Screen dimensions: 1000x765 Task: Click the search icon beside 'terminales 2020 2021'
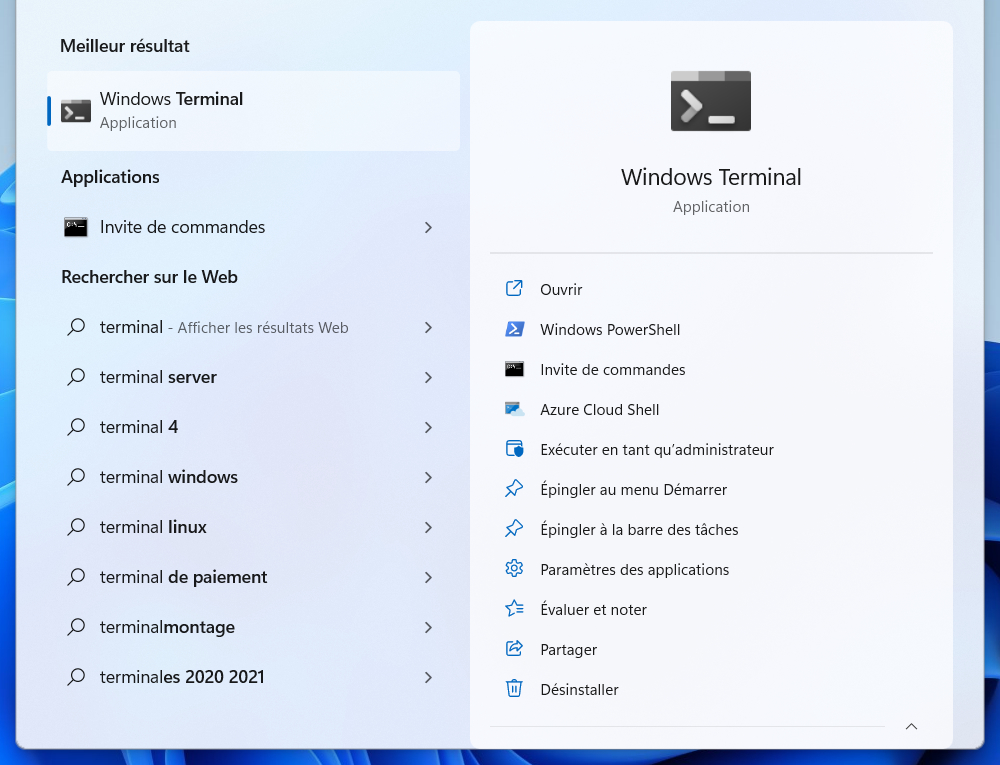coord(76,676)
